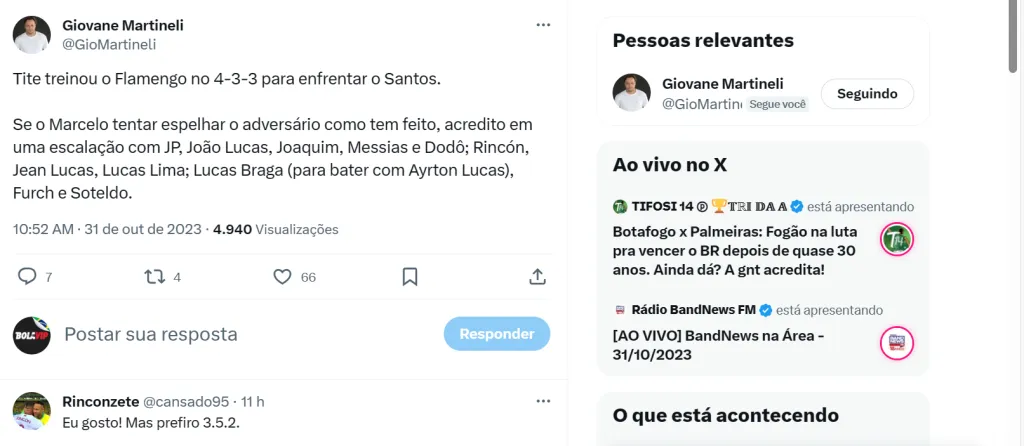1024x446 pixels.
Task: Click the share icon on the tweet
Action: coord(537,277)
